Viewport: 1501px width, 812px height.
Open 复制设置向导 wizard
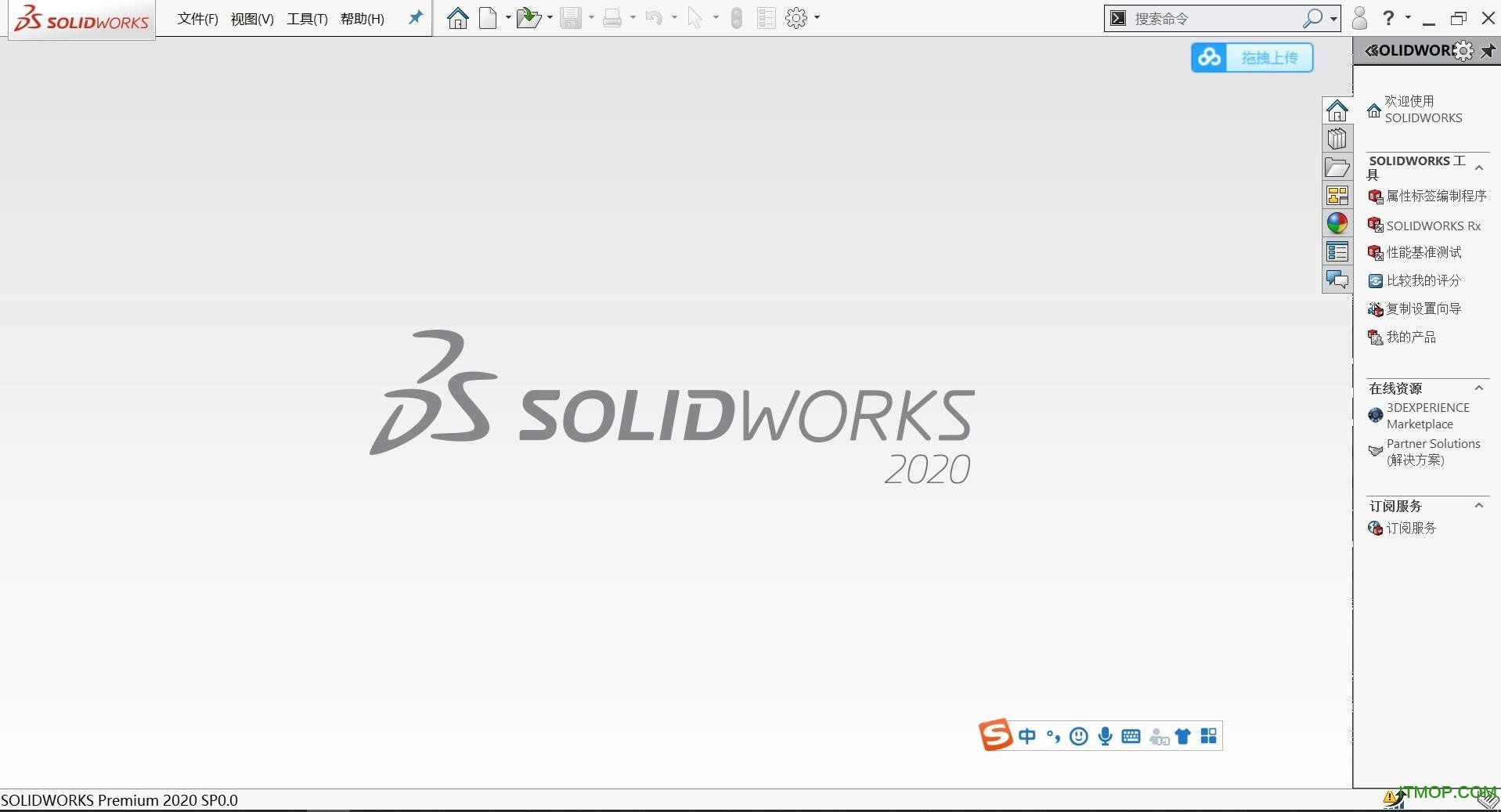point(1415,309)
